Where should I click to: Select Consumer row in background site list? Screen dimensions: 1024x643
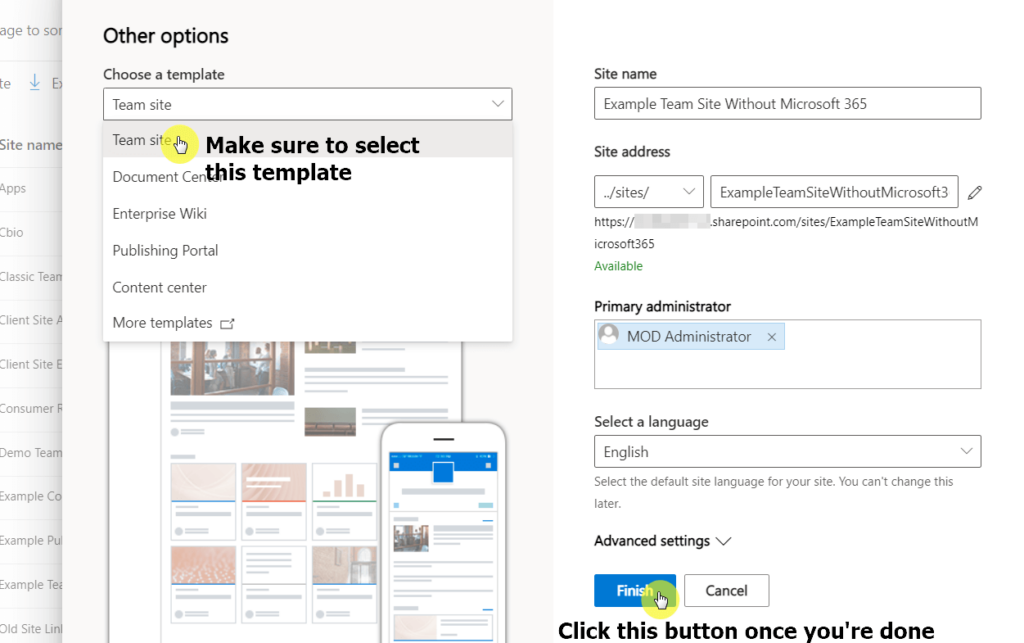(31, 409)
